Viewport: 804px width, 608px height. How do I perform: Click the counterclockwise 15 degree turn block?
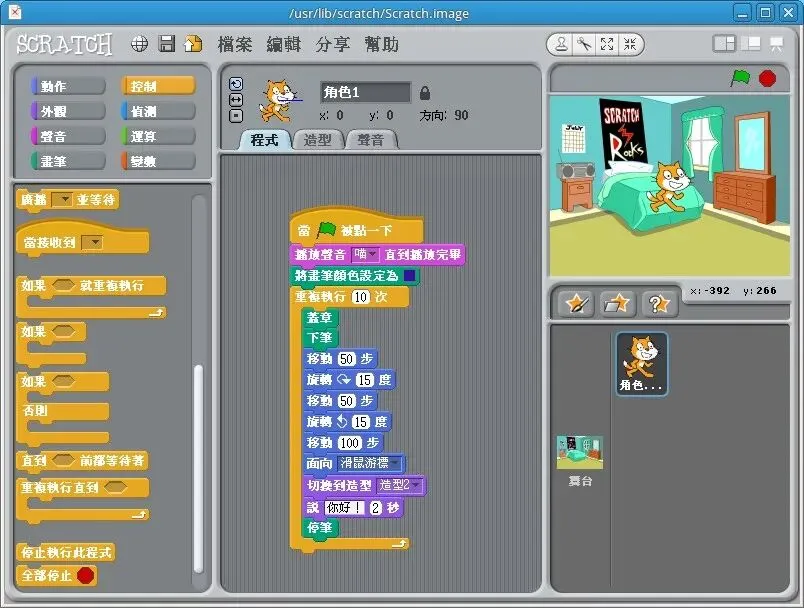click(348, 422)
